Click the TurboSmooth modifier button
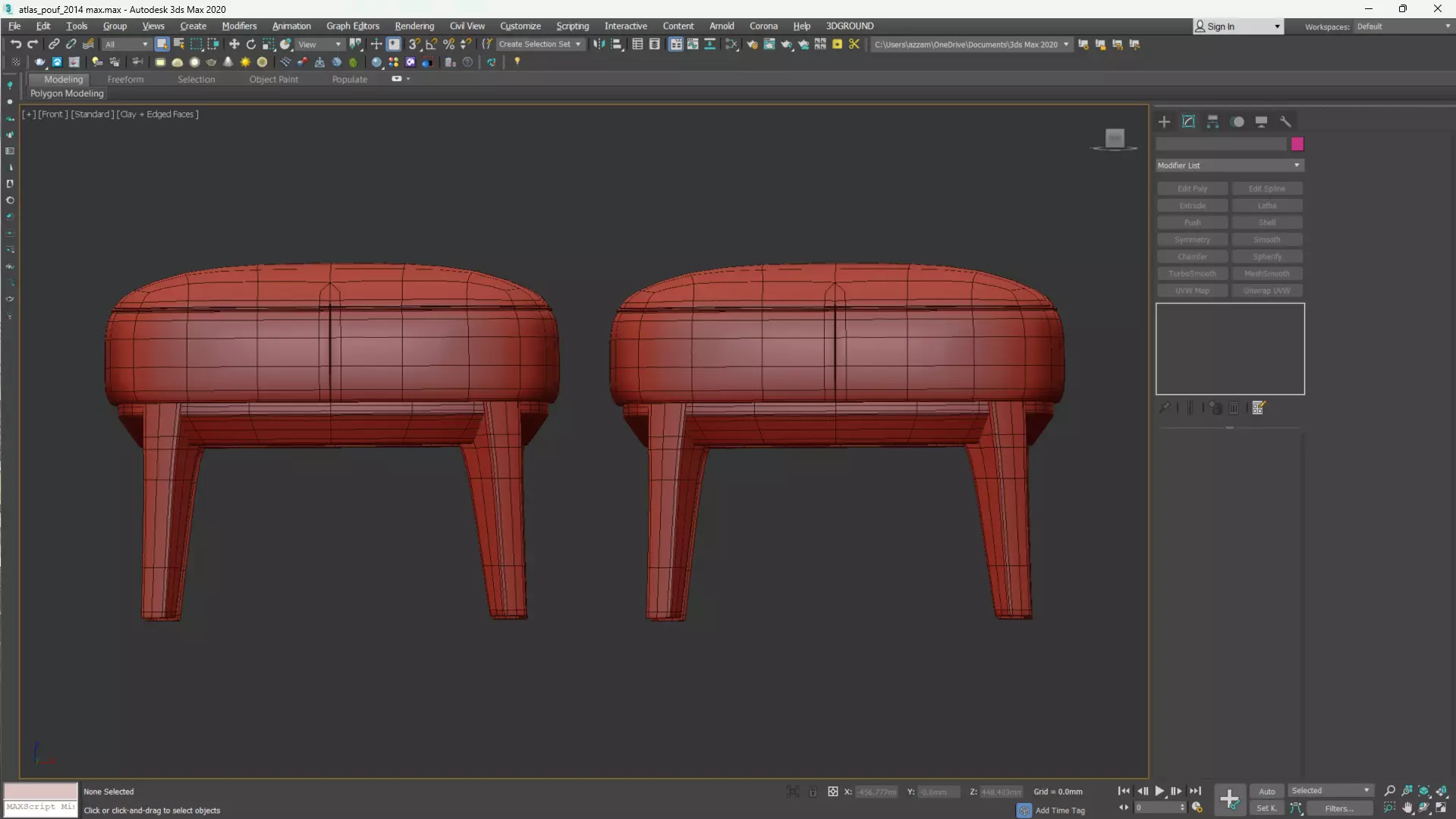 1192,273
